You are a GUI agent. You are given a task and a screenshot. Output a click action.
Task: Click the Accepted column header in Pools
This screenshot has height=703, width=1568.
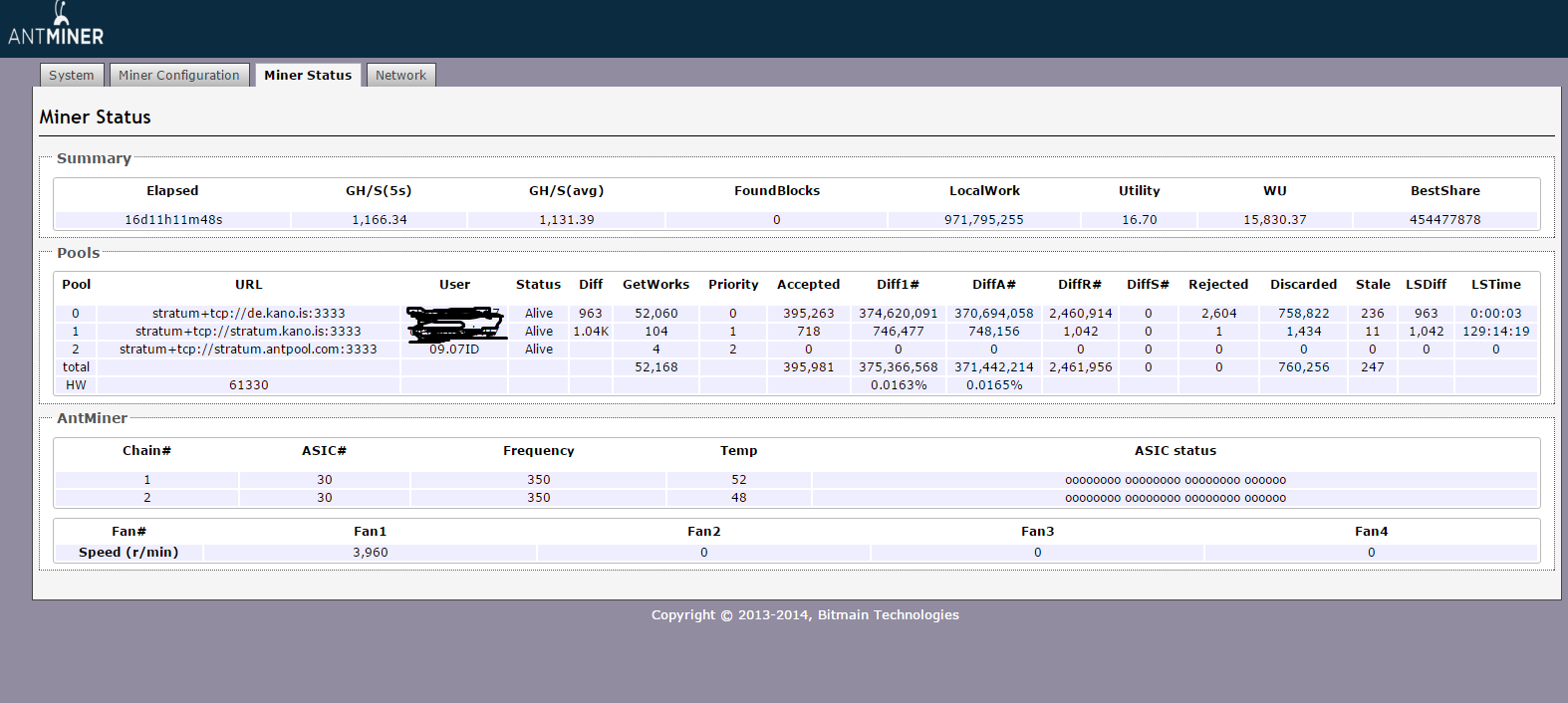(x=808, y=285)
